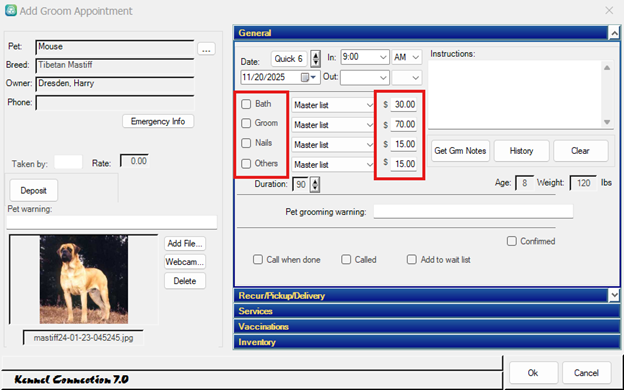The width and height of the screenshot is (624, 390).
Task: Collapse the General section arrow
Action: point(614,33)
